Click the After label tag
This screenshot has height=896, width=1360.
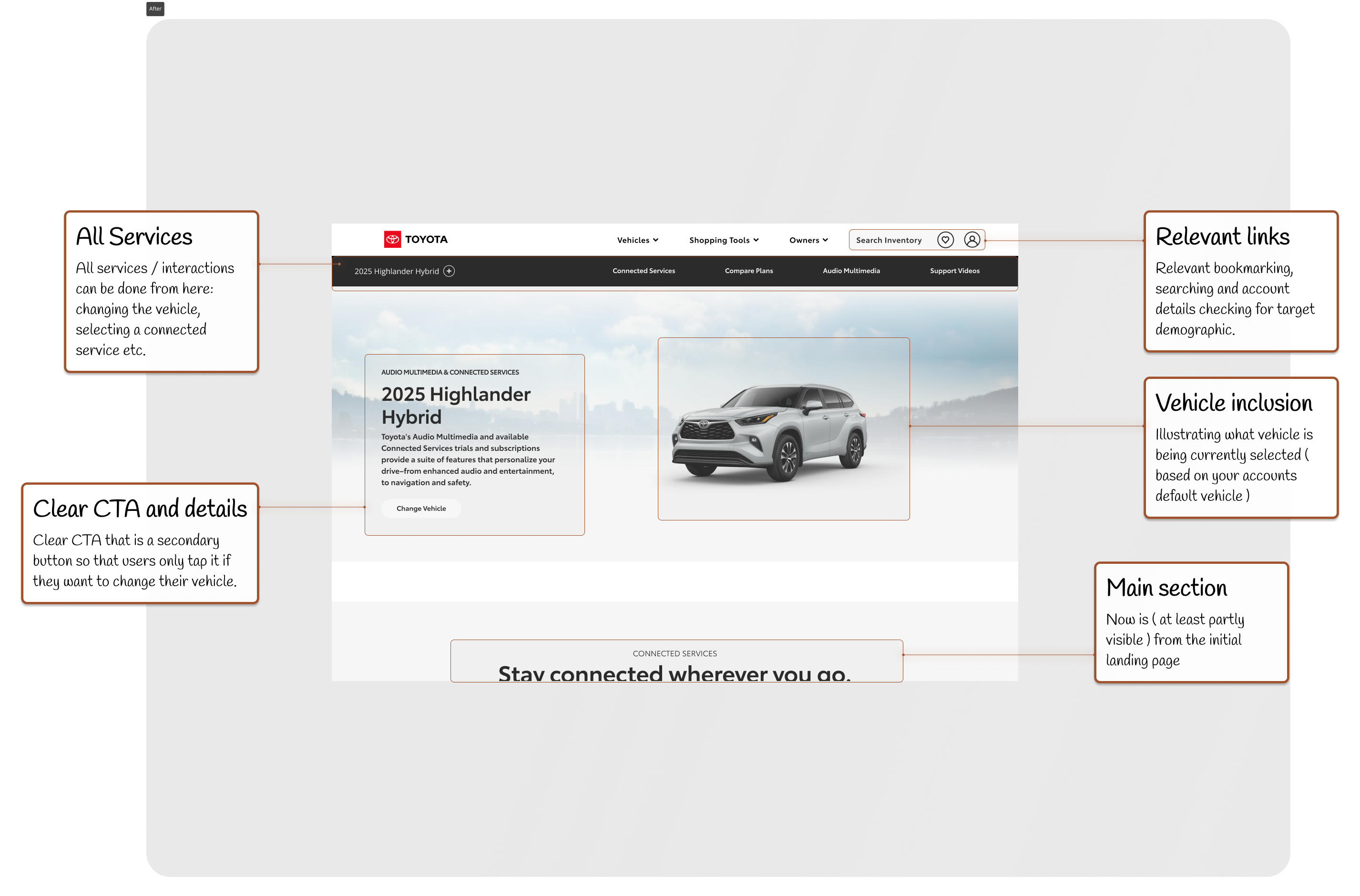pos(155,9)
